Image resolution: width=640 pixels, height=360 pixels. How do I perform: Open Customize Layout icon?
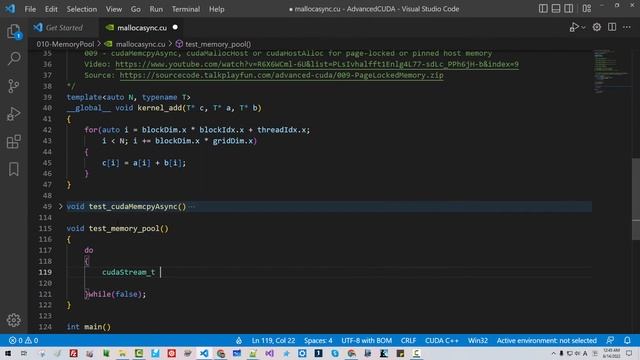(587, 9)
